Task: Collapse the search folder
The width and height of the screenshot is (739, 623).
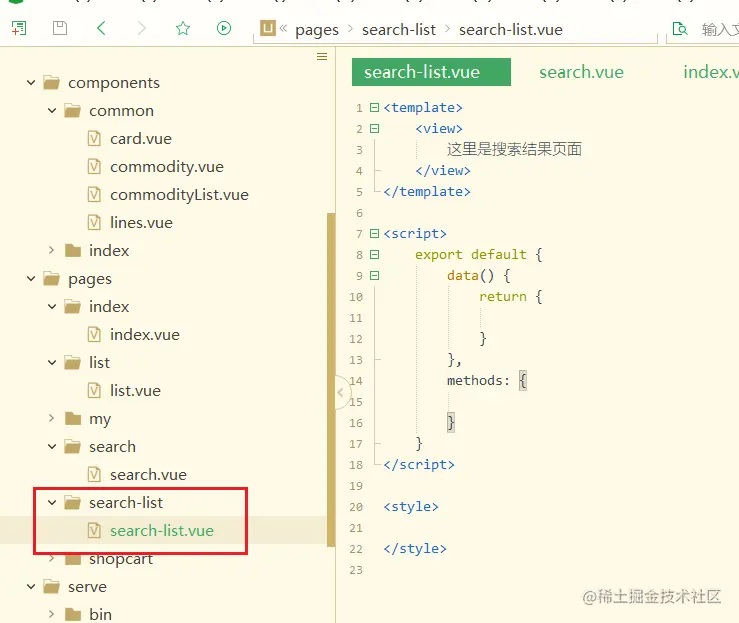Action: pos(52,447)
